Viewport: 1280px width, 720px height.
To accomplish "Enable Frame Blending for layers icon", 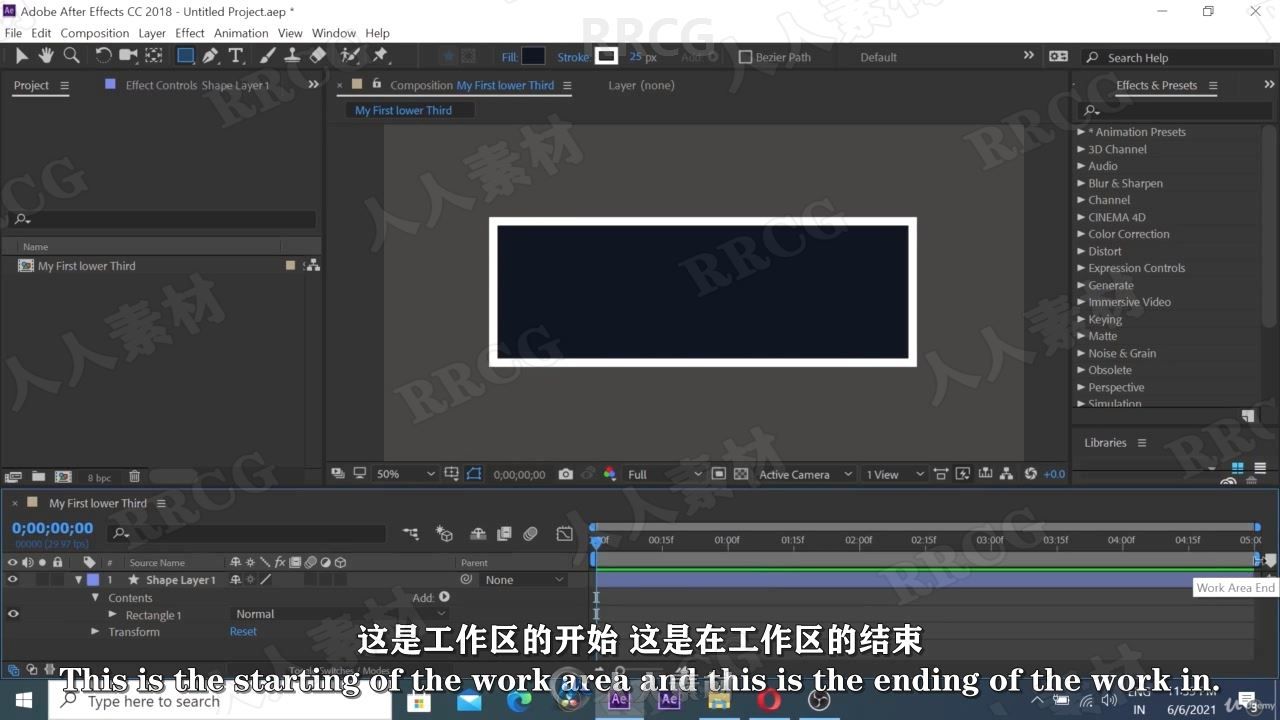I will tap(504, 534).
